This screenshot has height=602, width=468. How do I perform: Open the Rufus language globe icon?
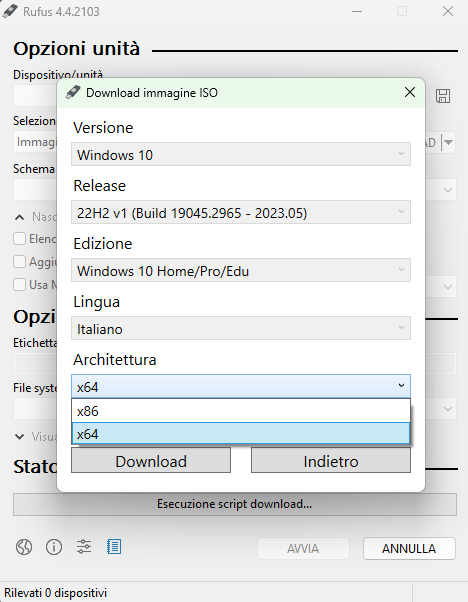point(24,547)
